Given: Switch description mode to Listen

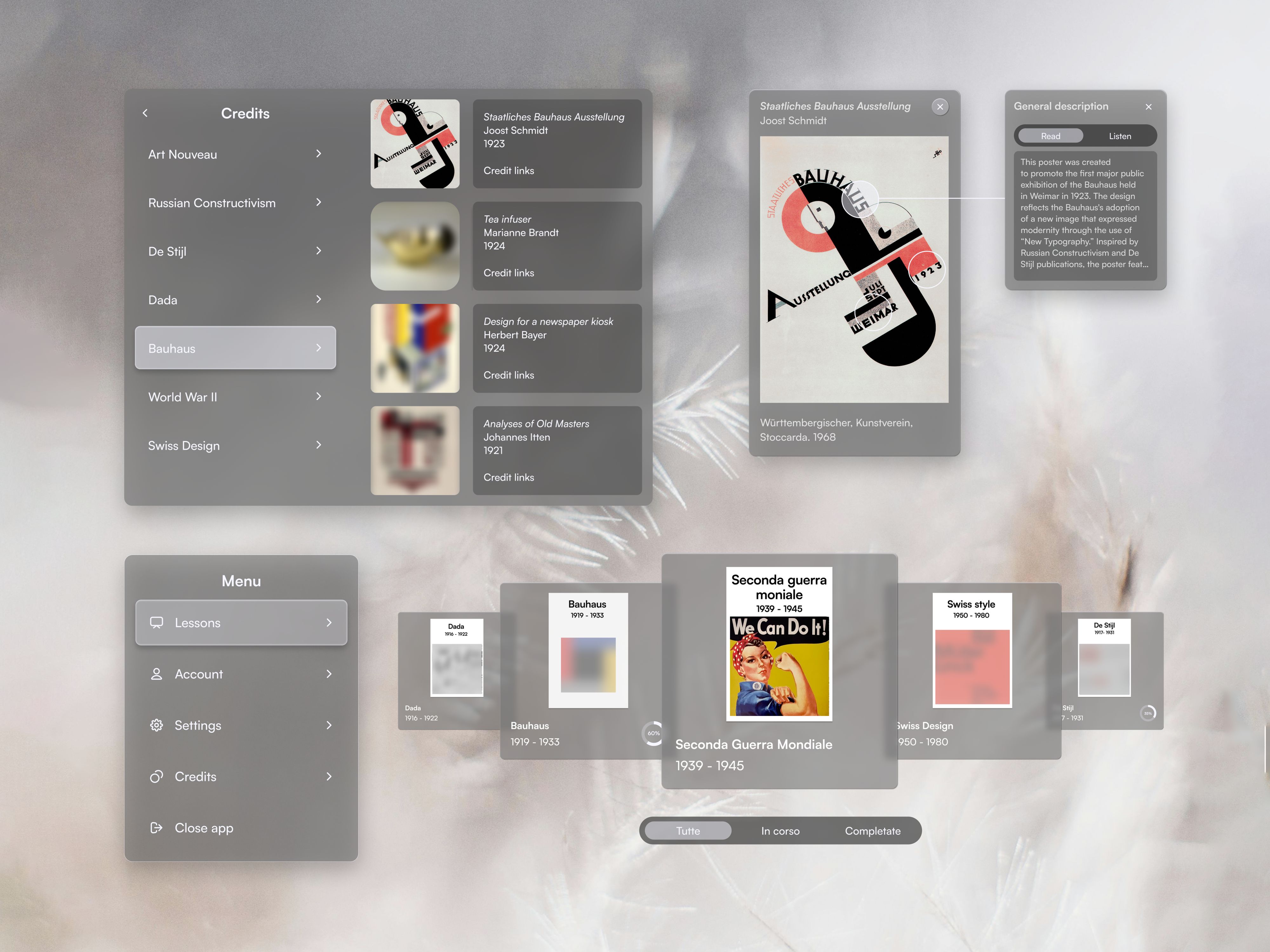Looking at the screenshot, I should point(1120,136).
